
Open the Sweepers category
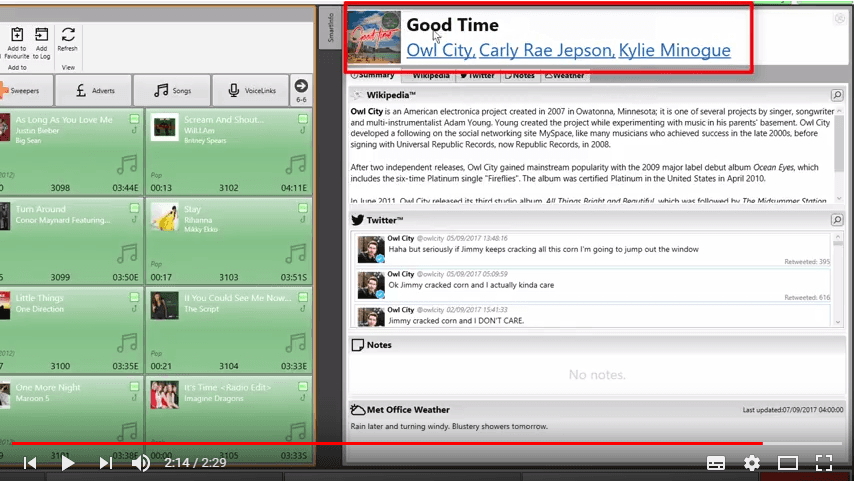point(25,90)
